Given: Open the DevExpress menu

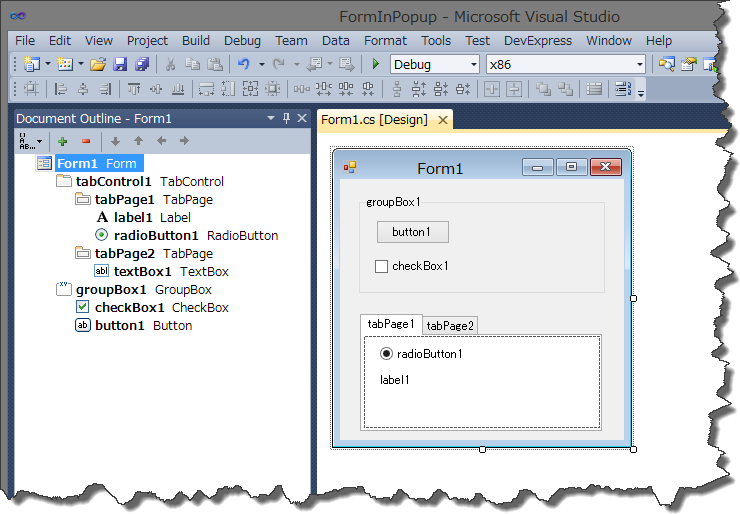Looking at the screenshot, I should coord(538,41).
